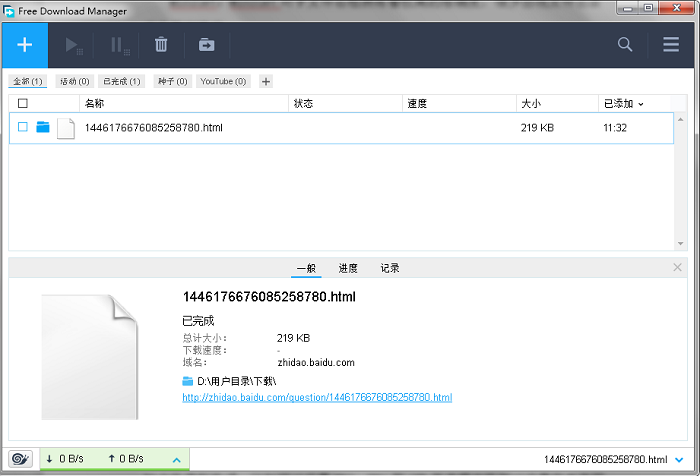This screenshot has width=700, height=476.
Task: Click the 状态 column header
Action: [345, 104]
